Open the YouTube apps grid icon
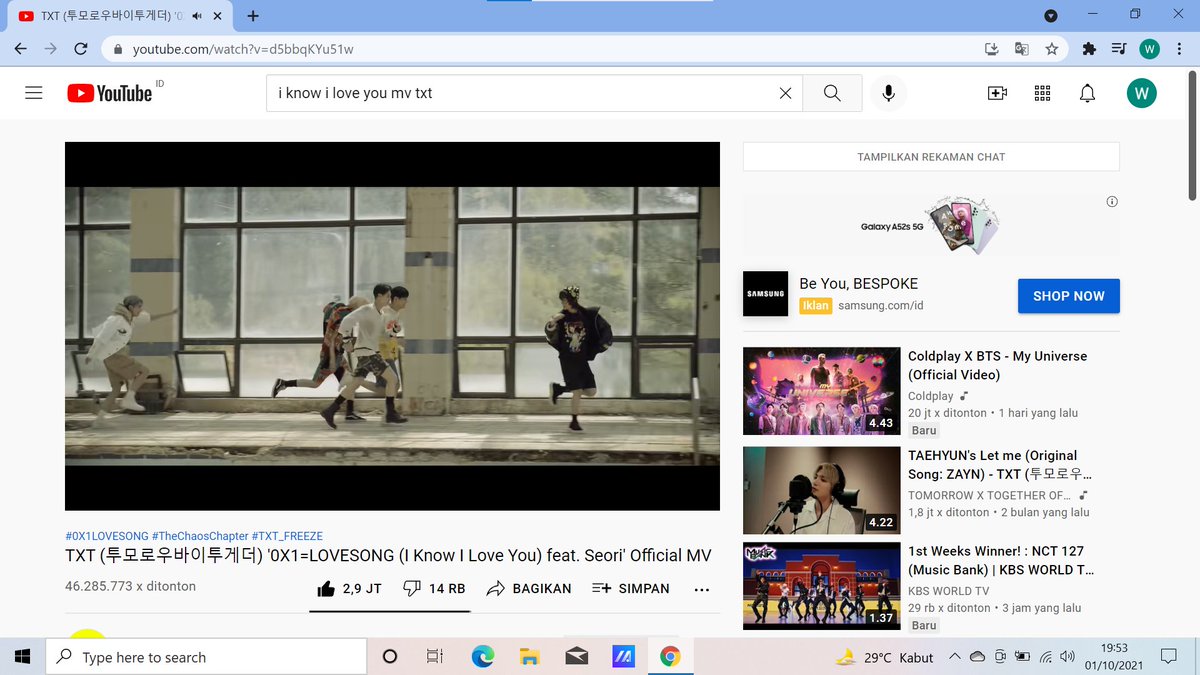The height and width of the screenshot is (675, 1200). (x=1042, y=92)
